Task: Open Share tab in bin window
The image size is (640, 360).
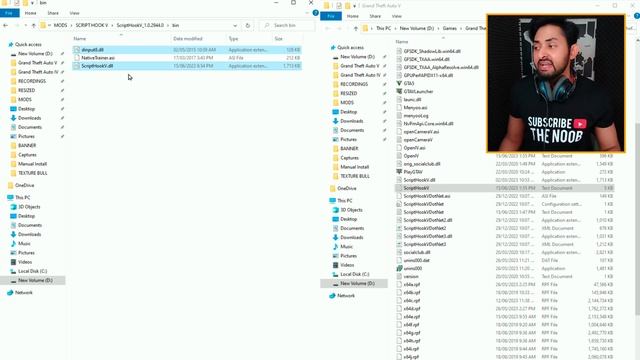Action: 53,13
